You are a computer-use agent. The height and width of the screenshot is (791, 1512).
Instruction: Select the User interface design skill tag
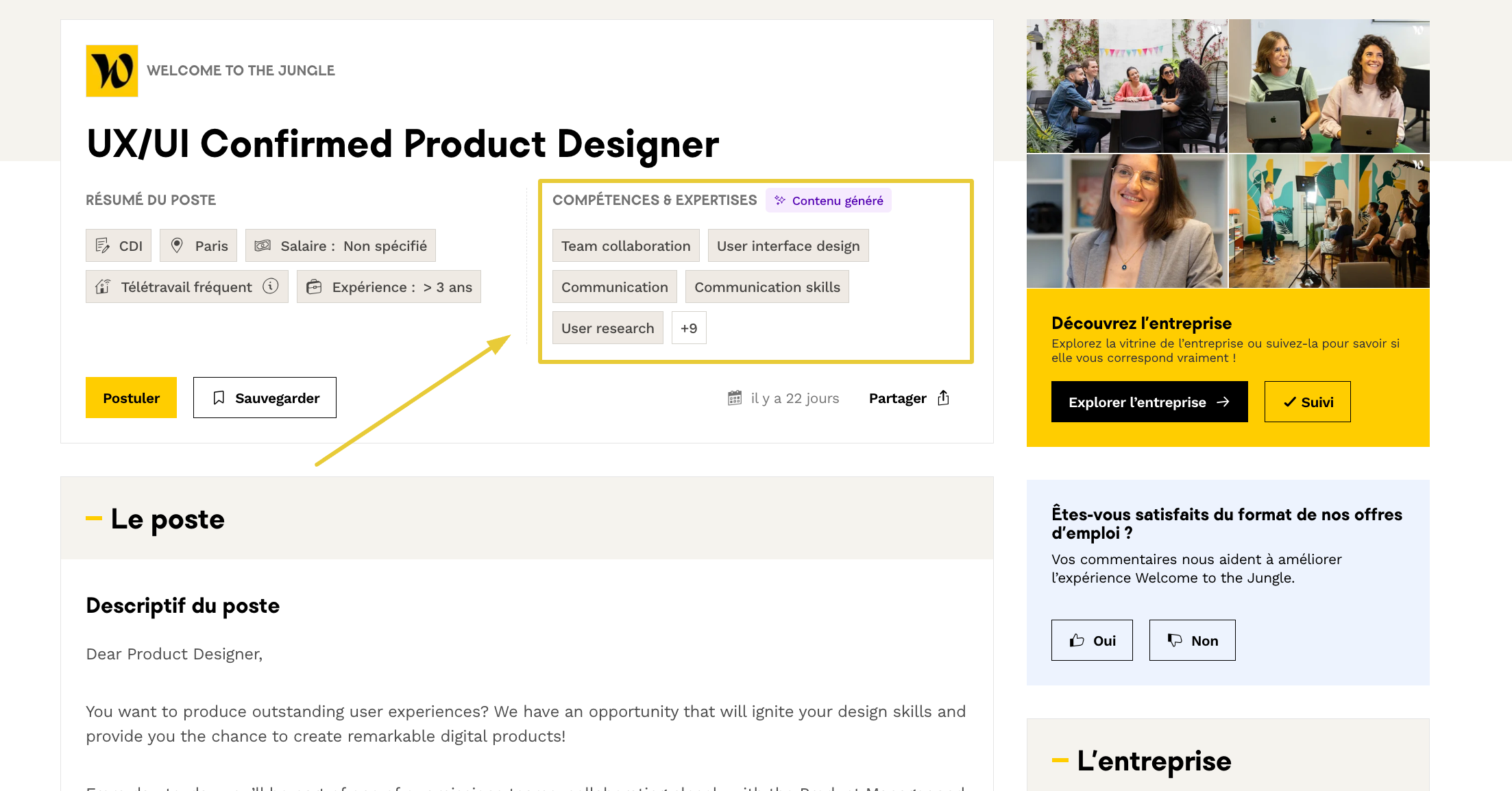point(788,245)
